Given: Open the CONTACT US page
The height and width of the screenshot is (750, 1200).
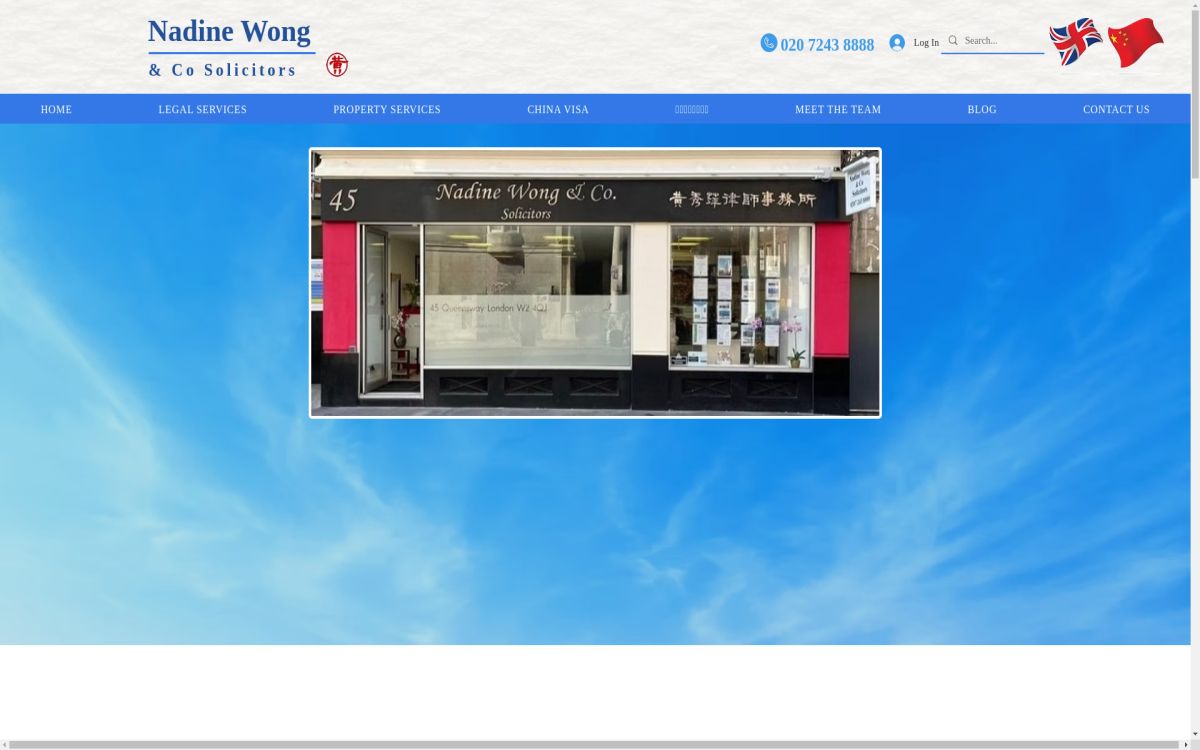Looking at the screenshot, I should point(1116,109).
